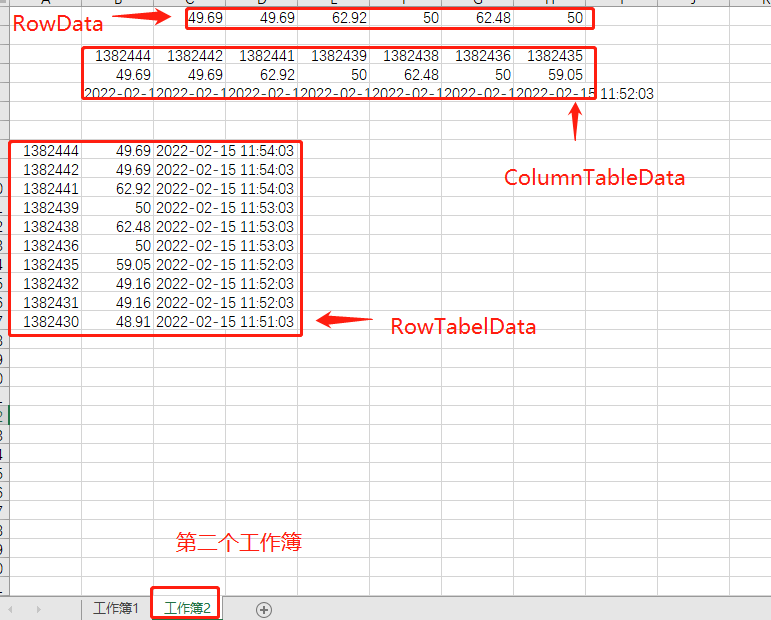Select 1382439 in the vertical RowTabelData list
The width and height of the screenshot is (771, 620).
coord(50,208)
